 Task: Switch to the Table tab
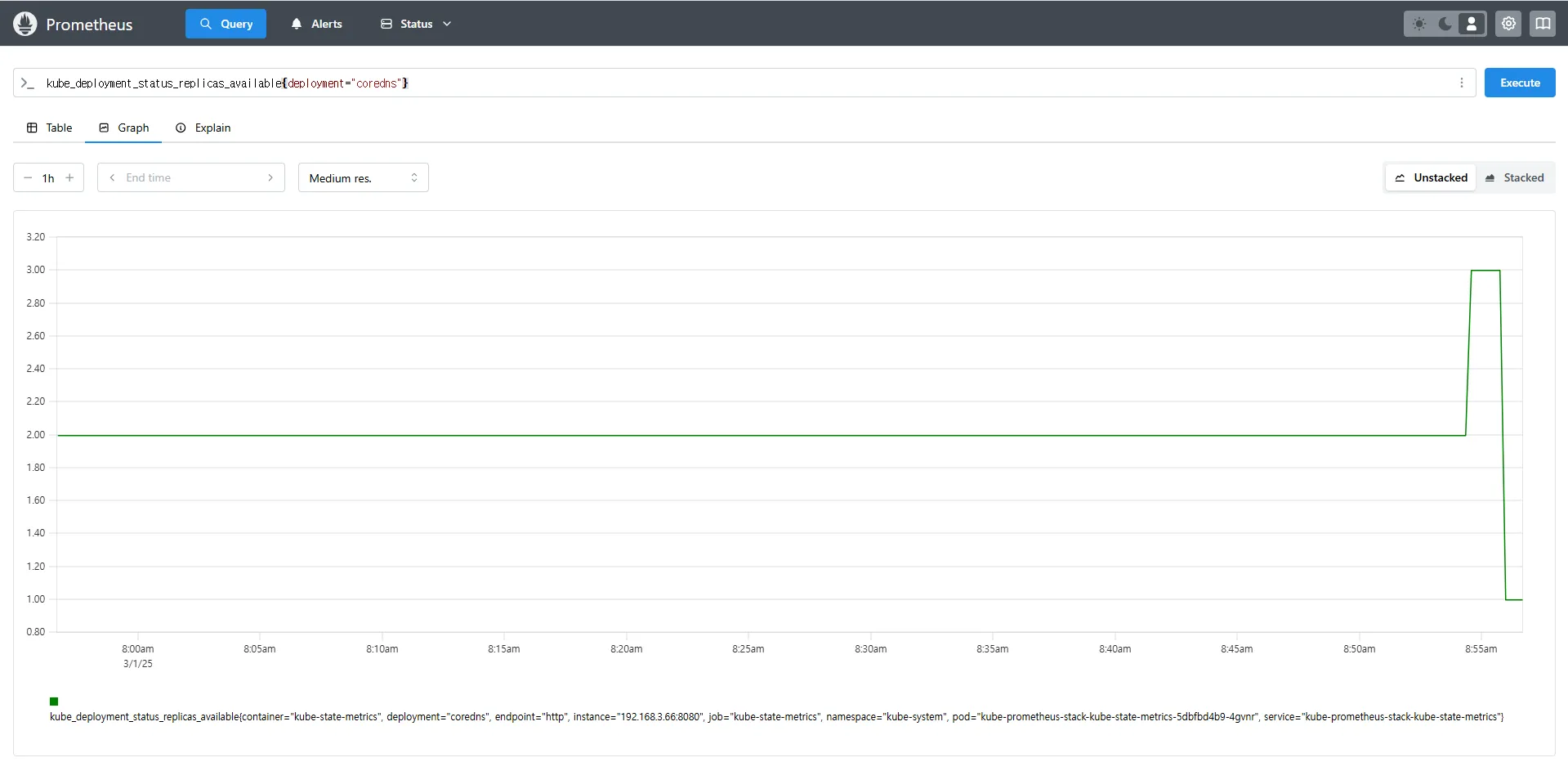tap(49, 128)
